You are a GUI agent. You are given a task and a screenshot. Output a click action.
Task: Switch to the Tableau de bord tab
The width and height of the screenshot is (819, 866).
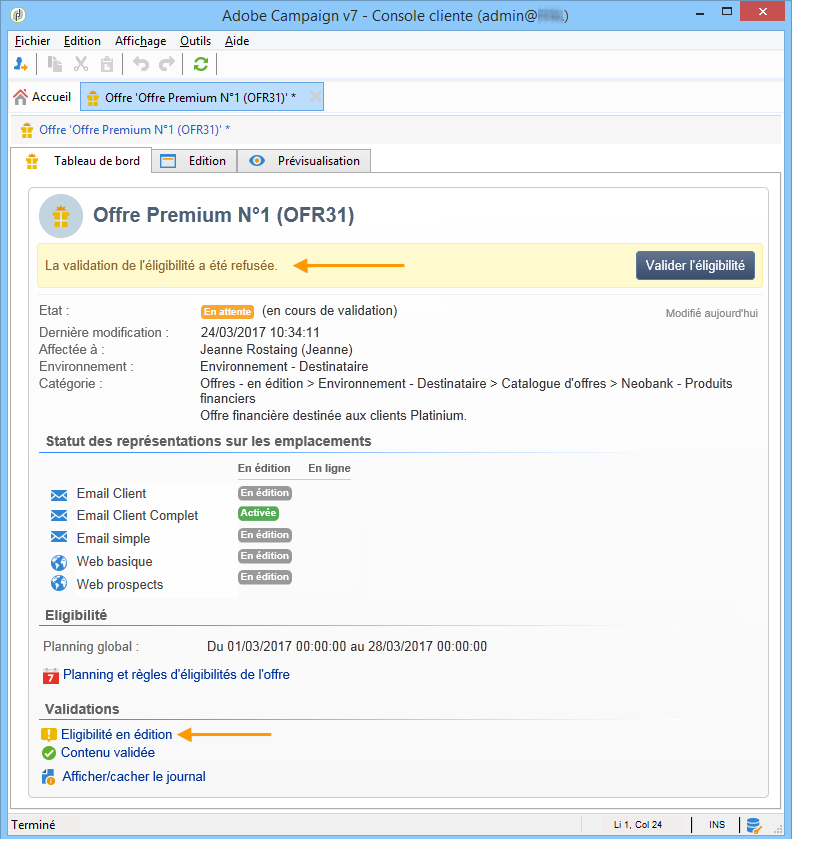pos(81,161)
